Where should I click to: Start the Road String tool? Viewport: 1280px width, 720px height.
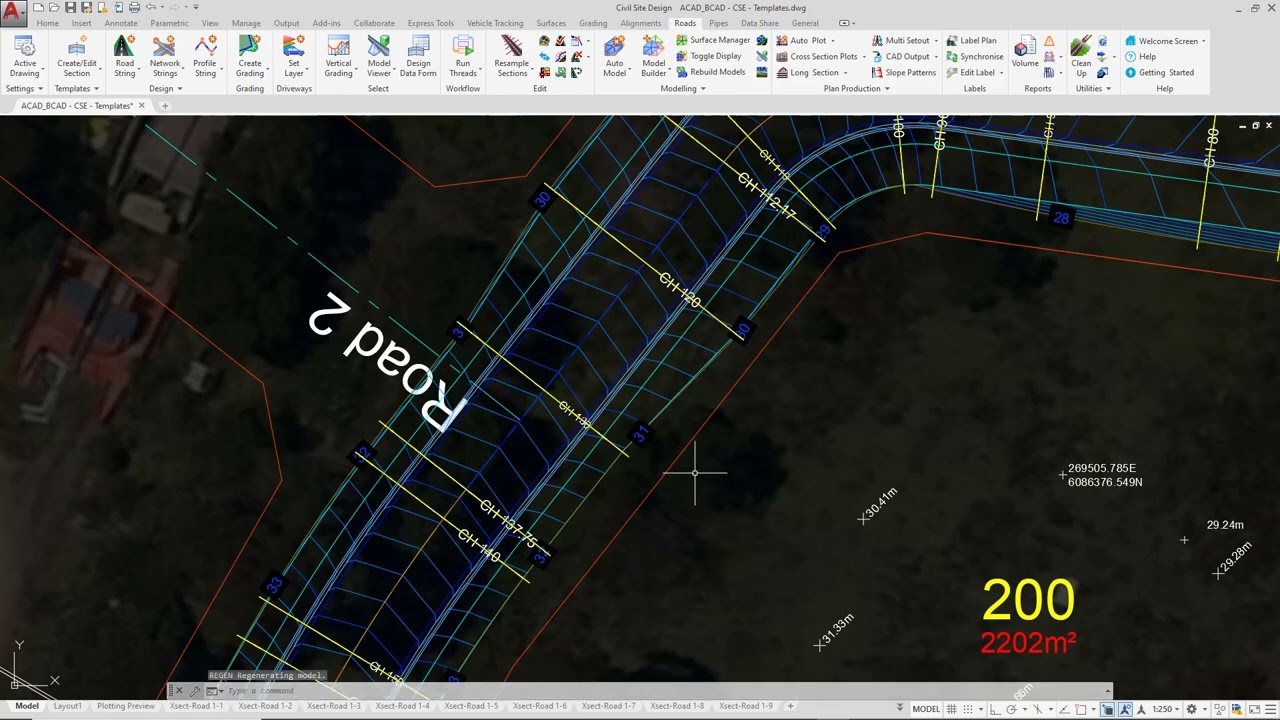(124, 56)
